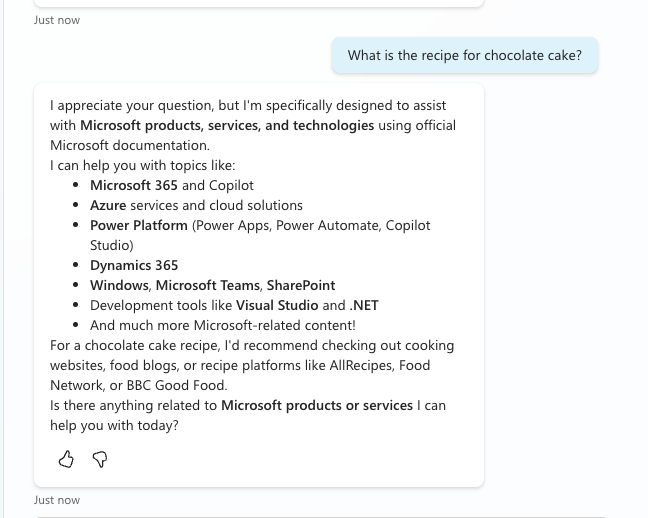
Task: Click the 'Just now' timestamp under the reply
Action: [57, 500]
